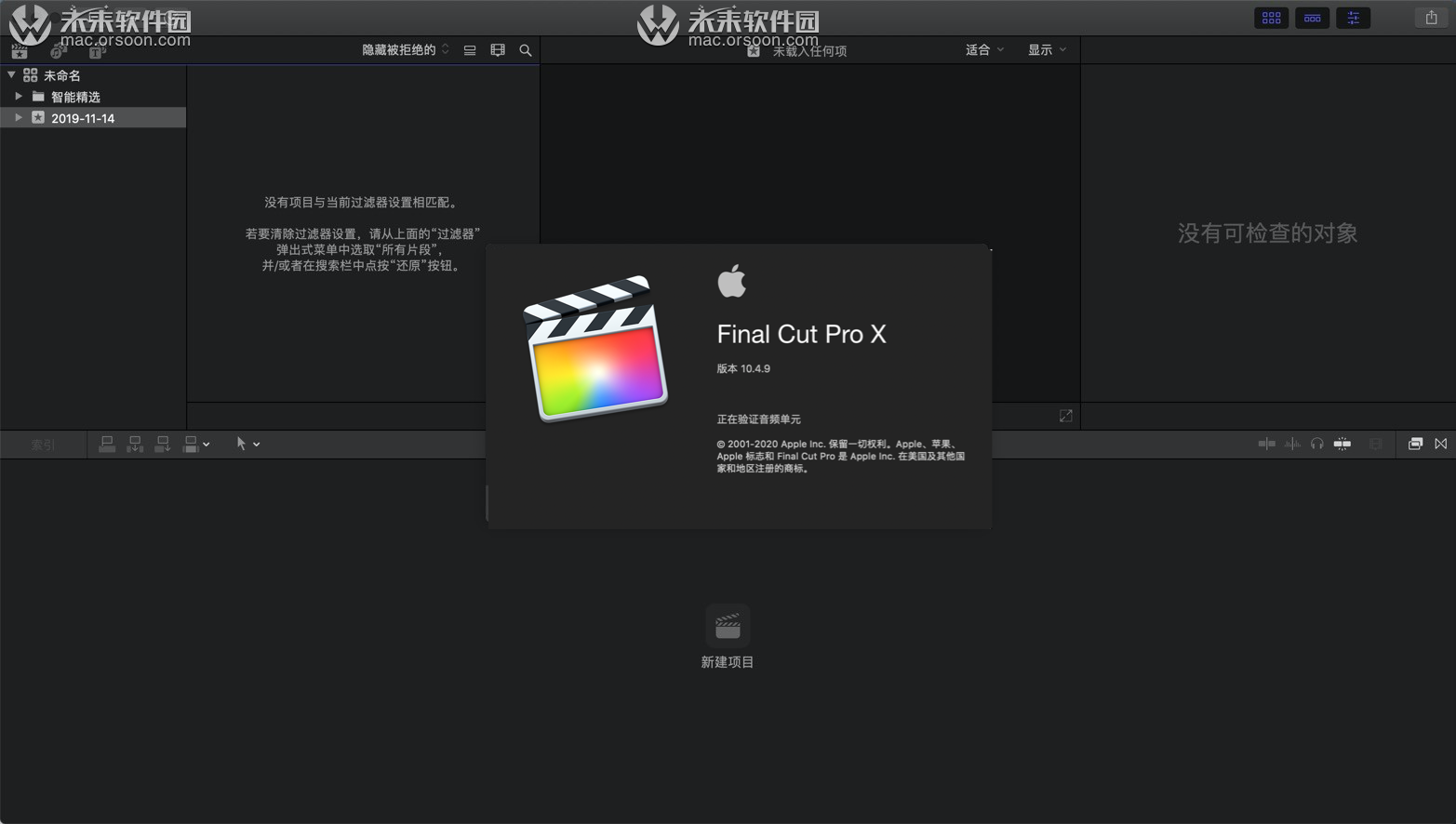Click the viewer full-screen expand icon
1456x824 pixels.
tap(1066, 416)
